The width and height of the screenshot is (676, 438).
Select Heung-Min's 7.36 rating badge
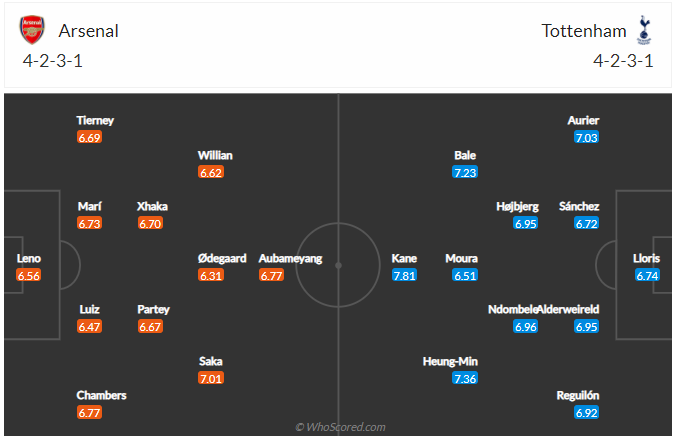(465, 378)
